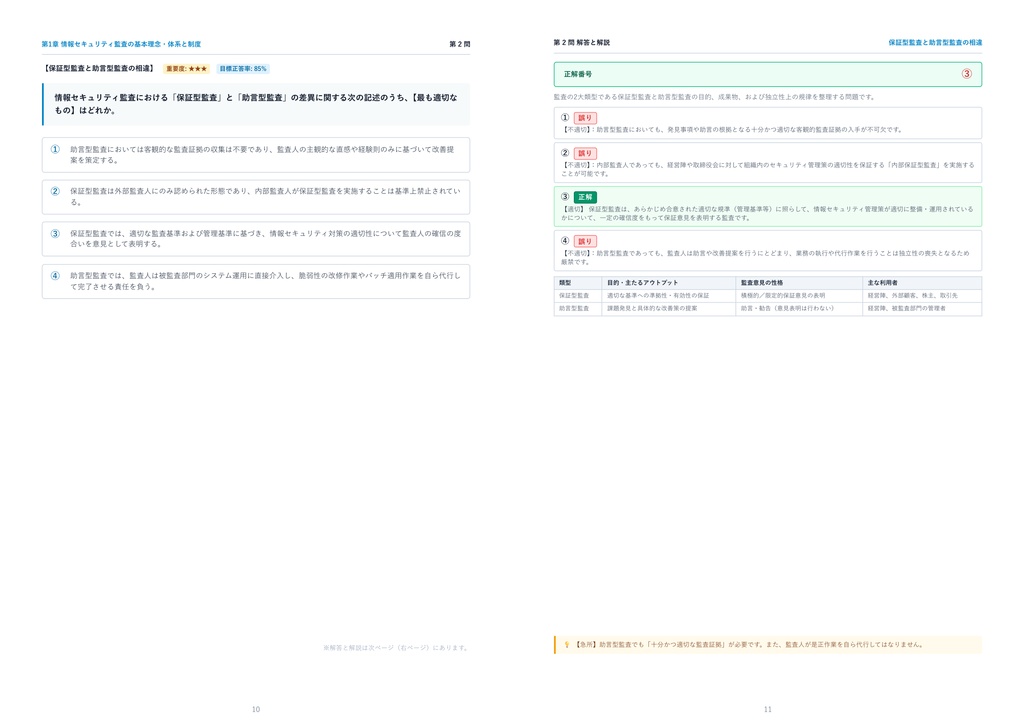Click the 誤り badge for explanation ②

[x=584, y=153]
